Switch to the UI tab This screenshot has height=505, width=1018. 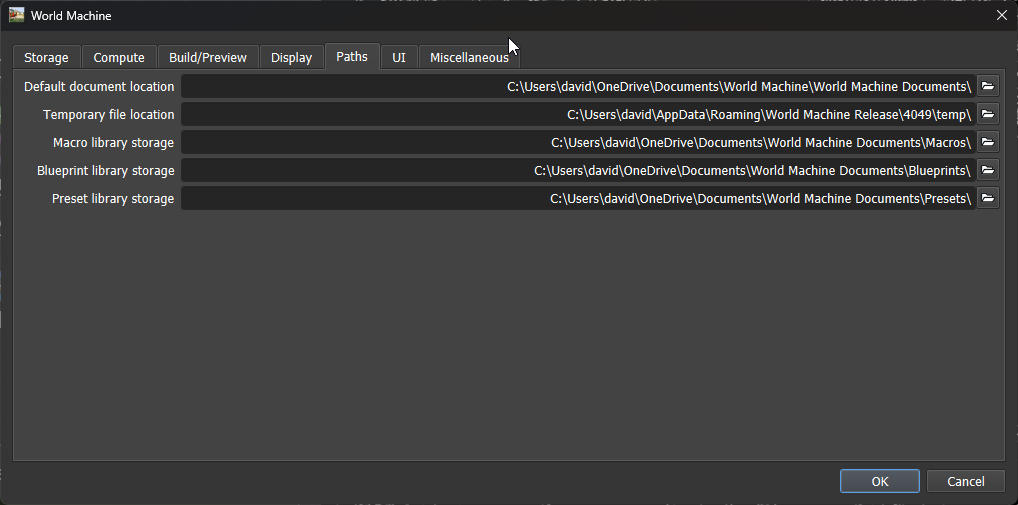(x=399, y=57)
